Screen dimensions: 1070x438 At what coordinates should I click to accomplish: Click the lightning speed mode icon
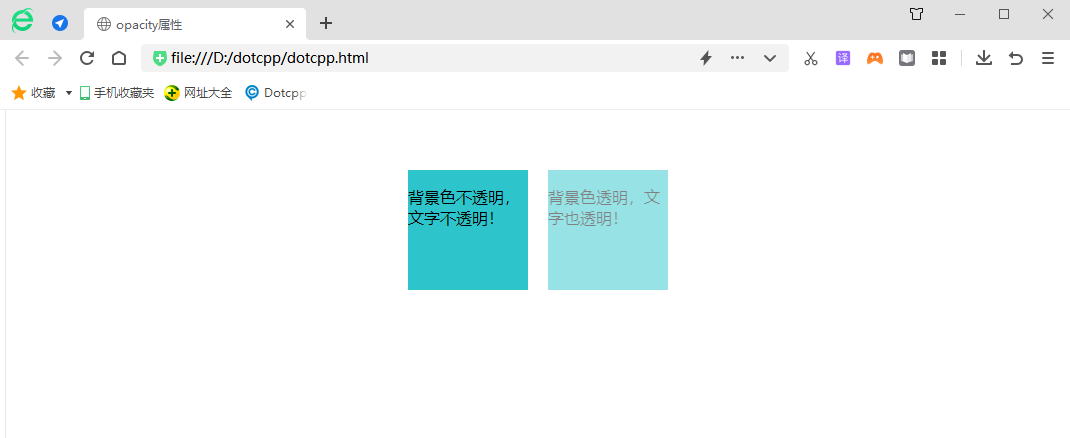705,58
